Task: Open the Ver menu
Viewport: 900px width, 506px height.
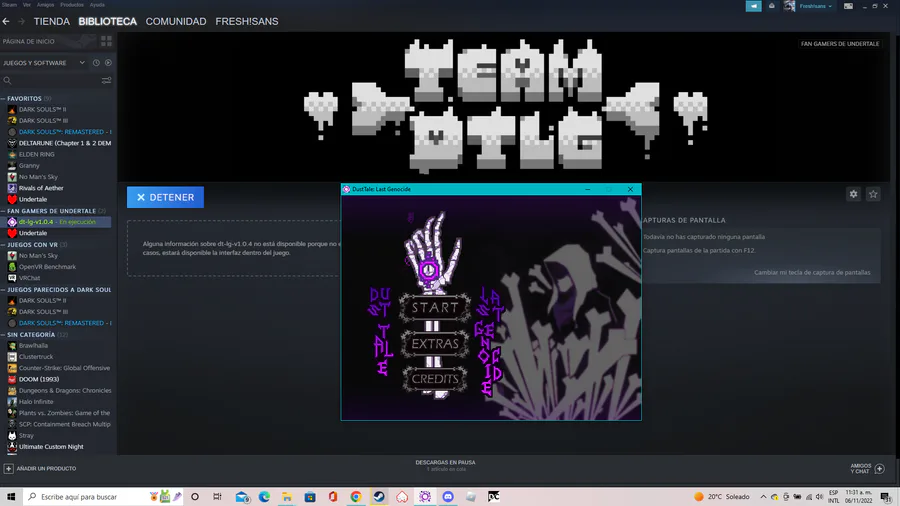Action: [x=27, y=5]
